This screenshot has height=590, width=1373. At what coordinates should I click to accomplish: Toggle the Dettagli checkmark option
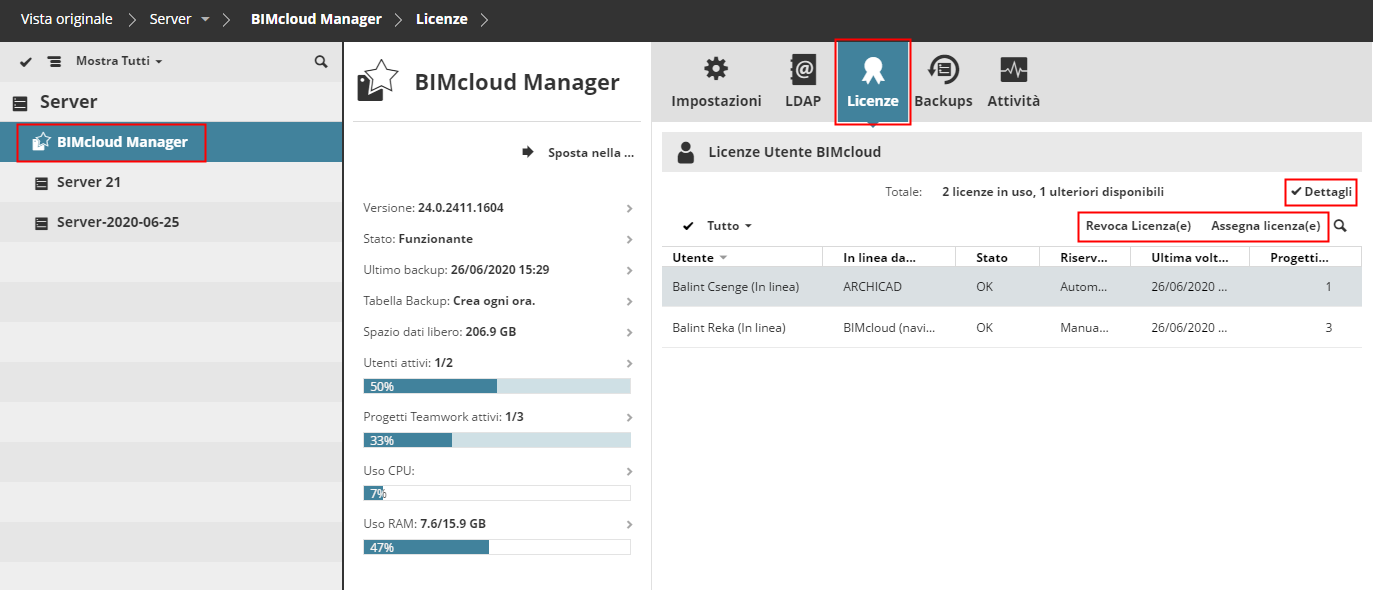click(x=1321, y=191)
